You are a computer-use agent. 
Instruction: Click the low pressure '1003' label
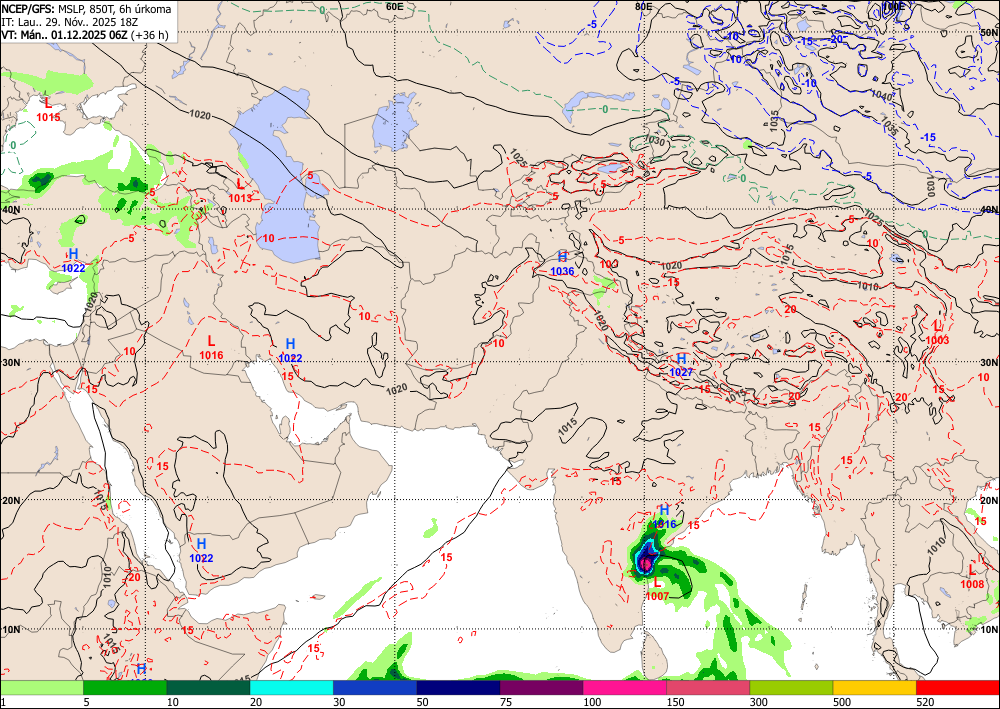tap(937, 340)
